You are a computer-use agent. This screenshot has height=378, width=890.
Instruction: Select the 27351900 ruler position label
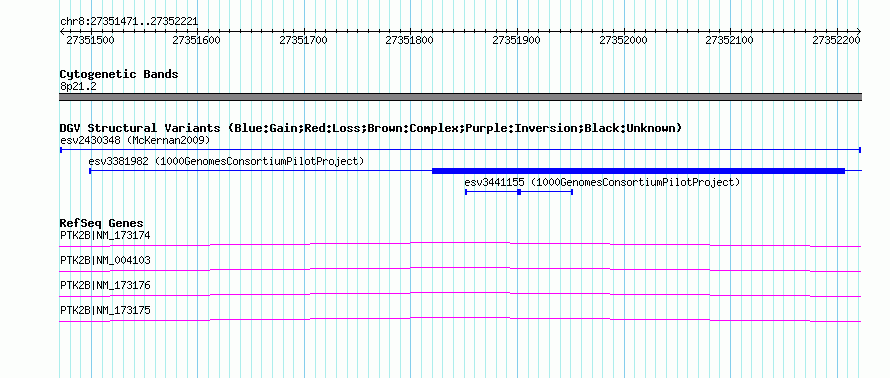point(517,40)
